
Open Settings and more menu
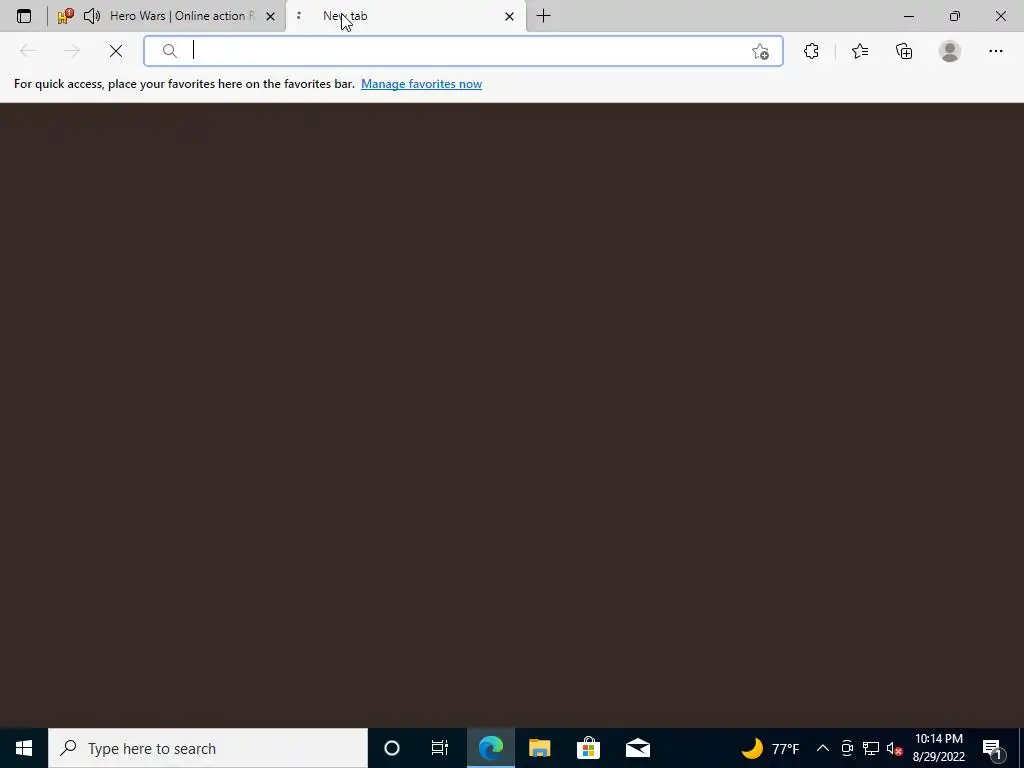[995, 51]
